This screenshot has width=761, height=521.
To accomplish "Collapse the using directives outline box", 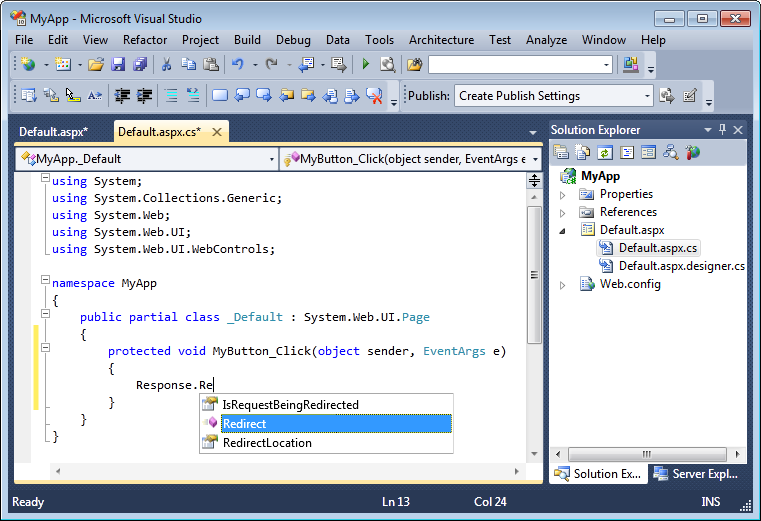I will (x=45, y=178).
